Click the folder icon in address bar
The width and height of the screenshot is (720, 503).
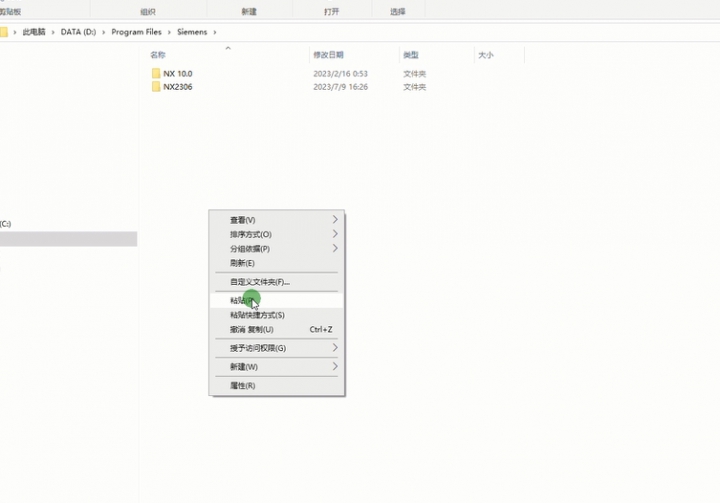point(4,32)
